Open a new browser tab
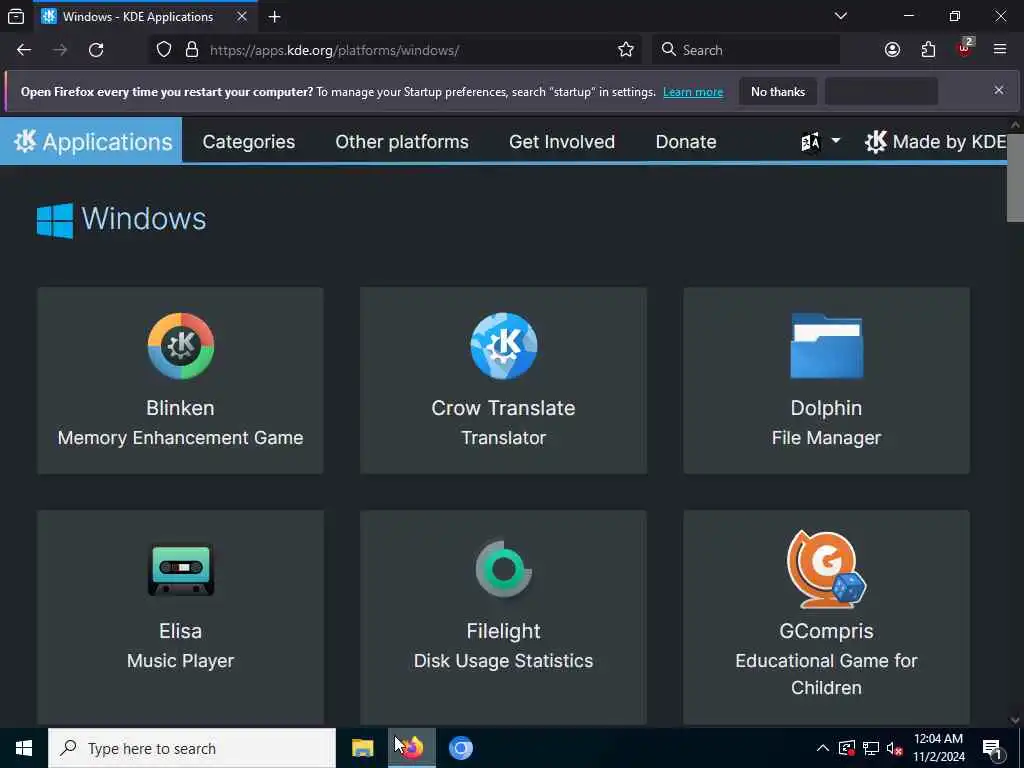 275,17
